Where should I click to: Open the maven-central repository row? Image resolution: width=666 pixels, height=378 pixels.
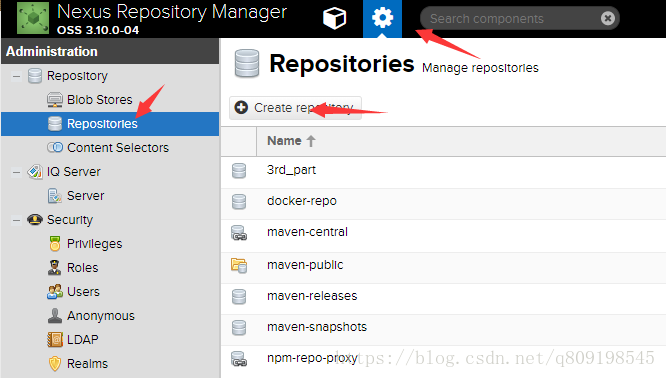[x=443, y=236]
